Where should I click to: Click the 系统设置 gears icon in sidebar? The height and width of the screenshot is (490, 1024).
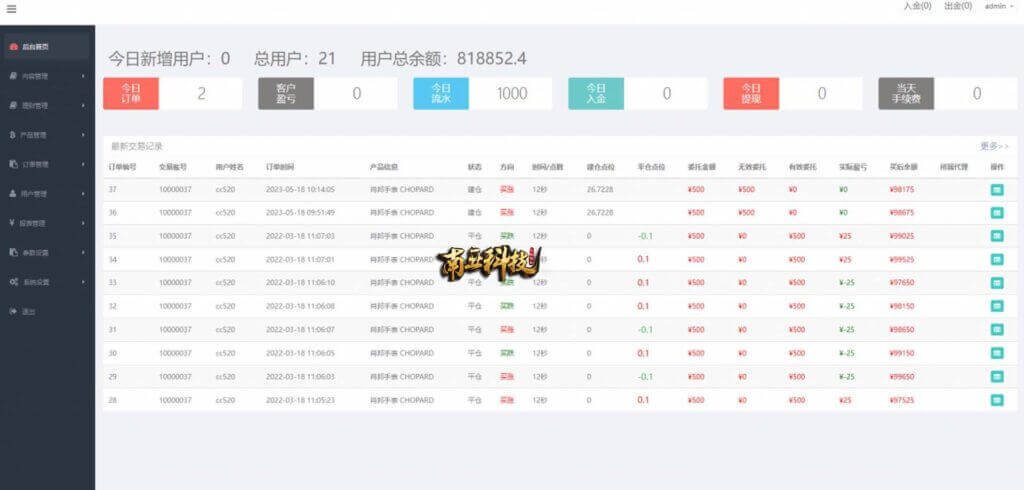[x=12, y=282]
